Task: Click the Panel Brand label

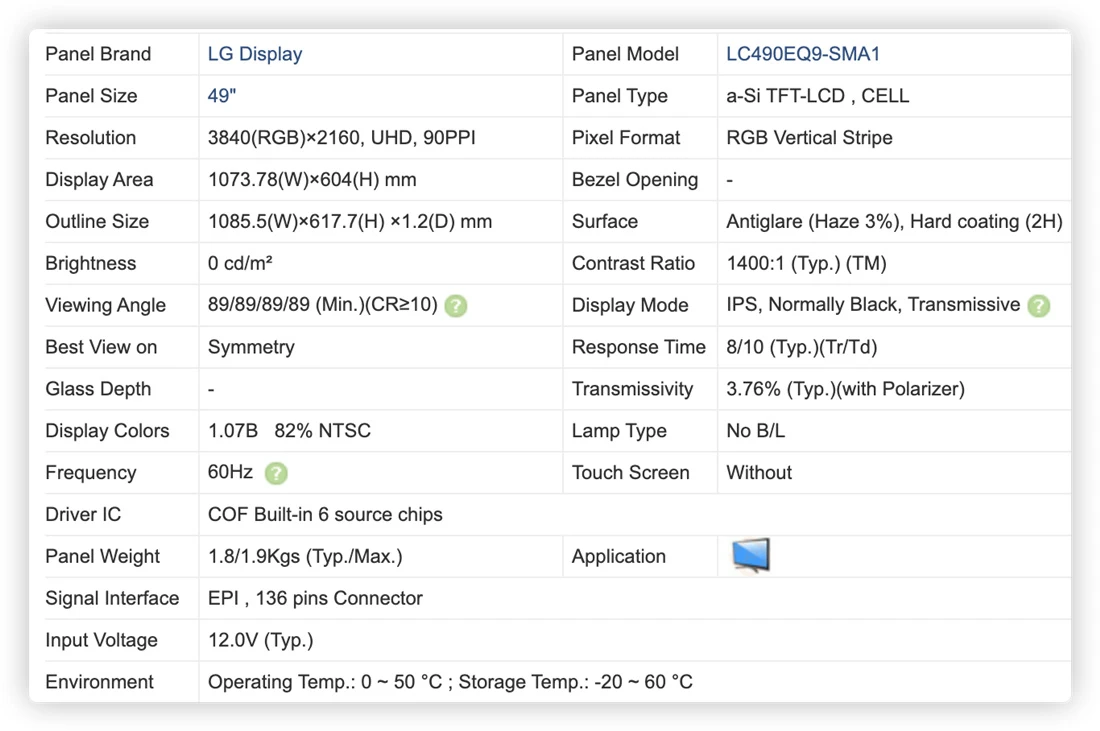Action: 98,54
